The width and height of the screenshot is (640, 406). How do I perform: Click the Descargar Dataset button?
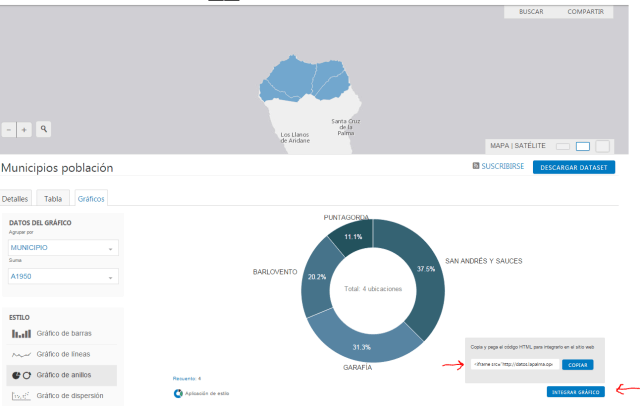tap(573, 167)
